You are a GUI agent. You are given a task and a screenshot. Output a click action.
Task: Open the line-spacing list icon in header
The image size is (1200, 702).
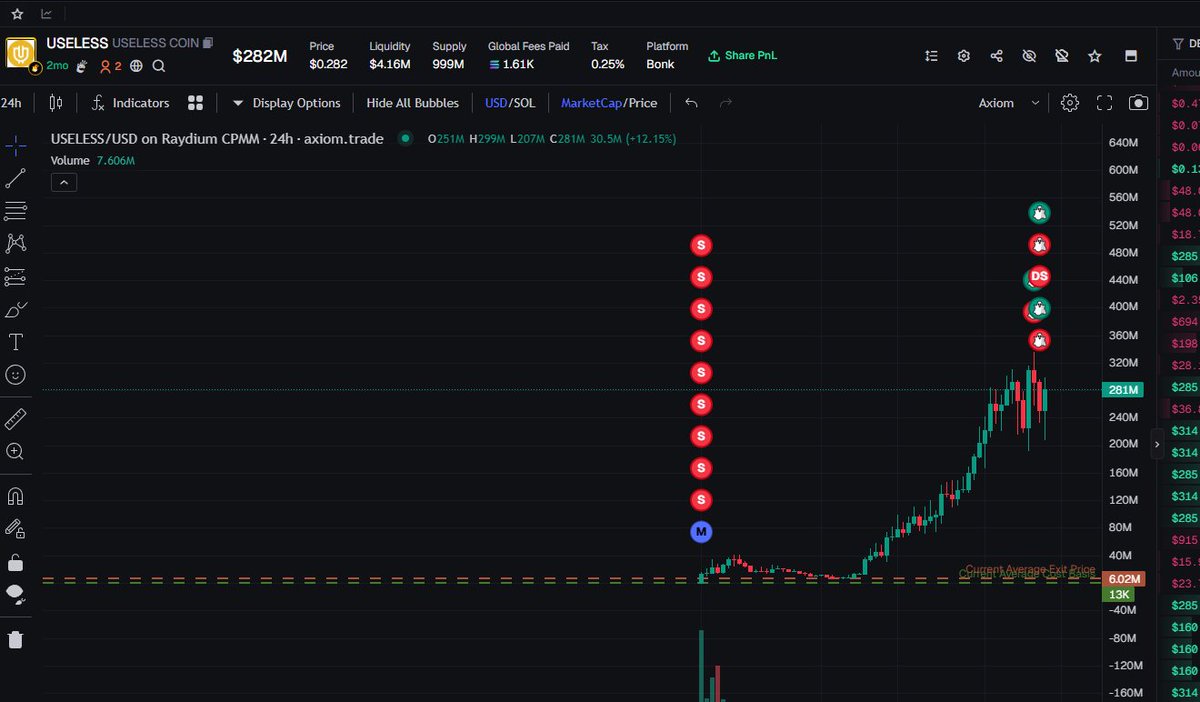click(x=931, y=56)
